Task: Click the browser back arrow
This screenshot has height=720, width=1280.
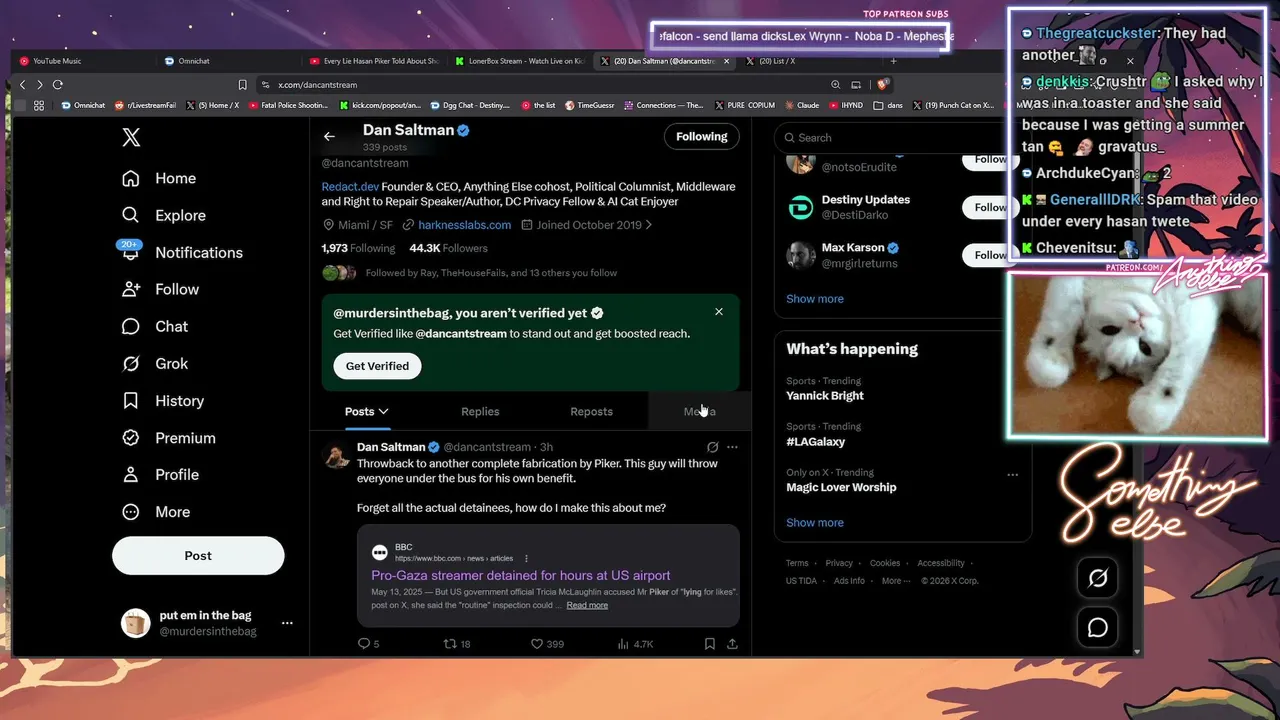Action: click(23, 85)
